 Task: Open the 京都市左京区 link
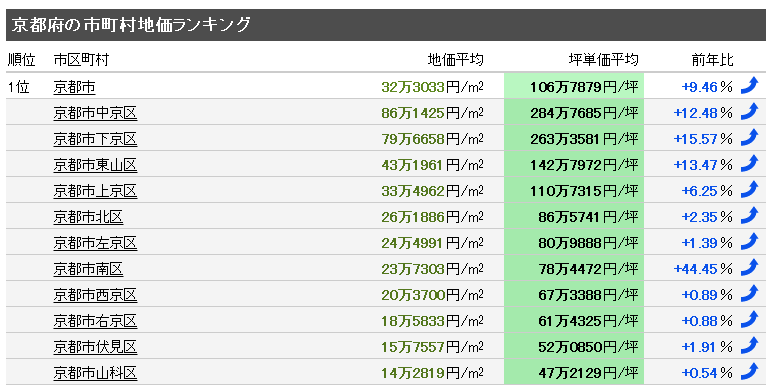[95, 243]
